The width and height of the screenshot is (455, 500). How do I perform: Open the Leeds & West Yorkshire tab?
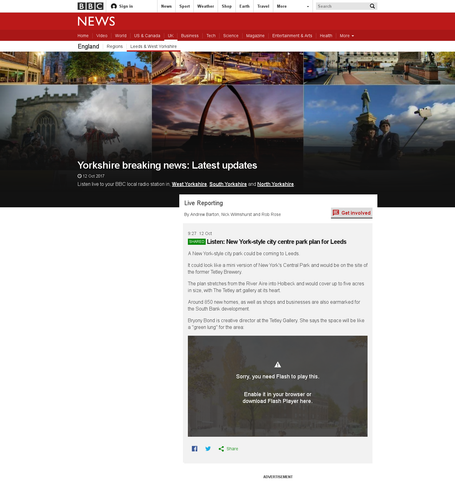(x=153, y=46)
